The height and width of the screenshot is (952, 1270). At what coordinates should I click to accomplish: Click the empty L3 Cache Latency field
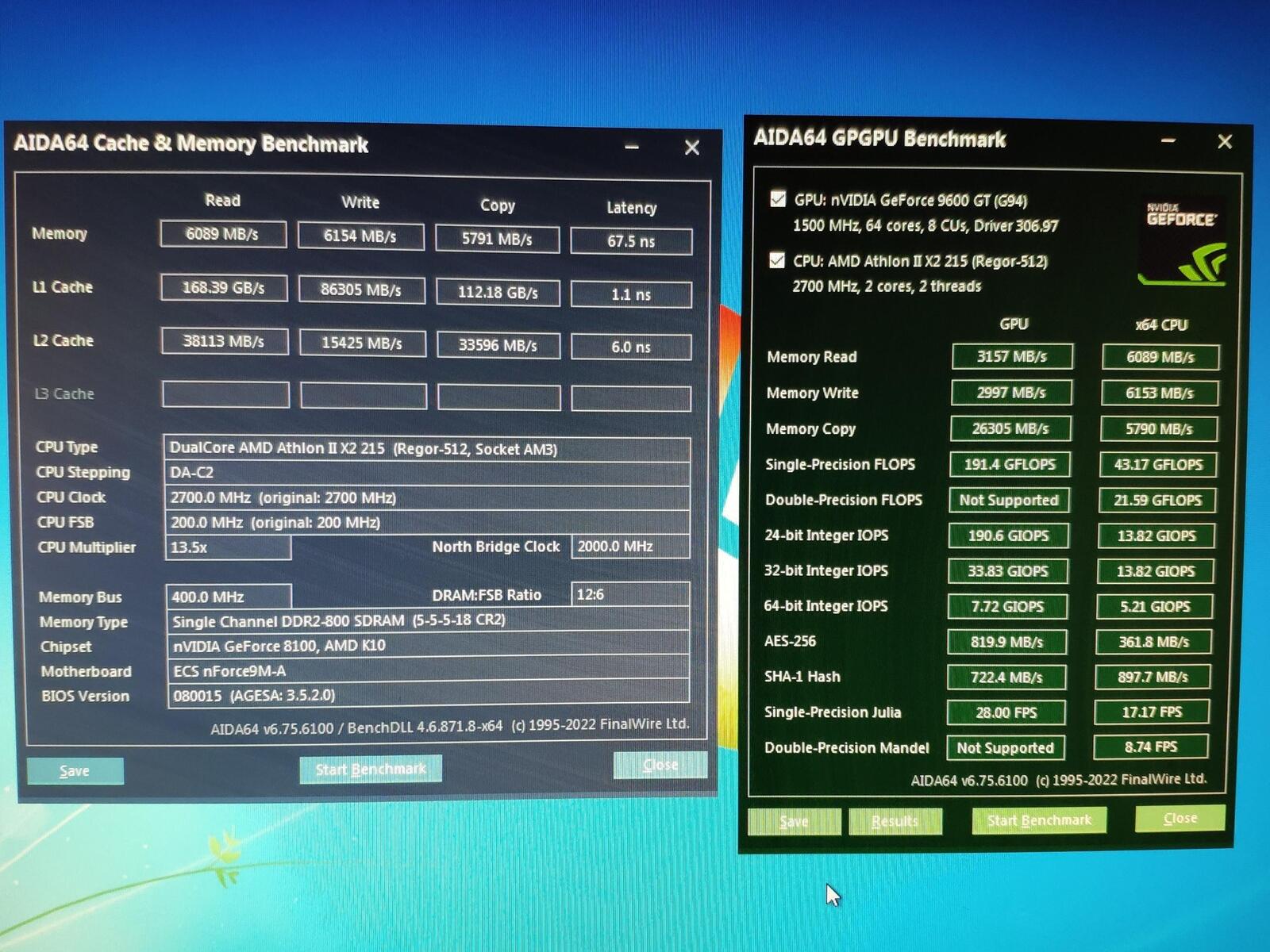click(x=631, y=398)
